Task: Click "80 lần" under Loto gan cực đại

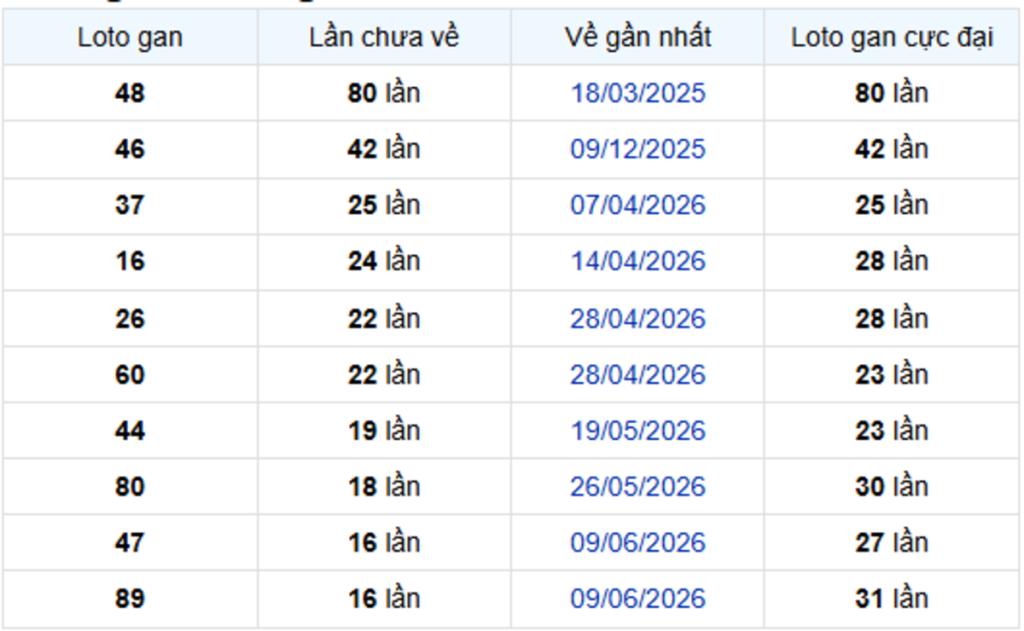Action: tap(892, 93)
